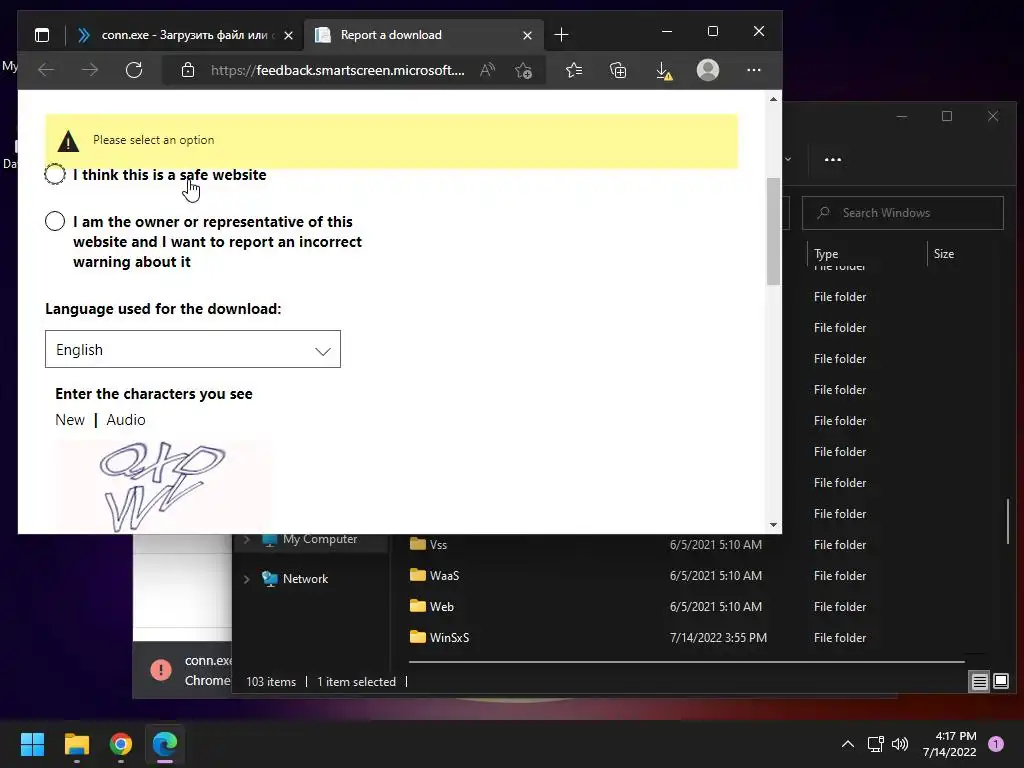Open a new Edge tab
Image resolution: width=1024 pixels, height=768 pixels.
pos(561,35)
